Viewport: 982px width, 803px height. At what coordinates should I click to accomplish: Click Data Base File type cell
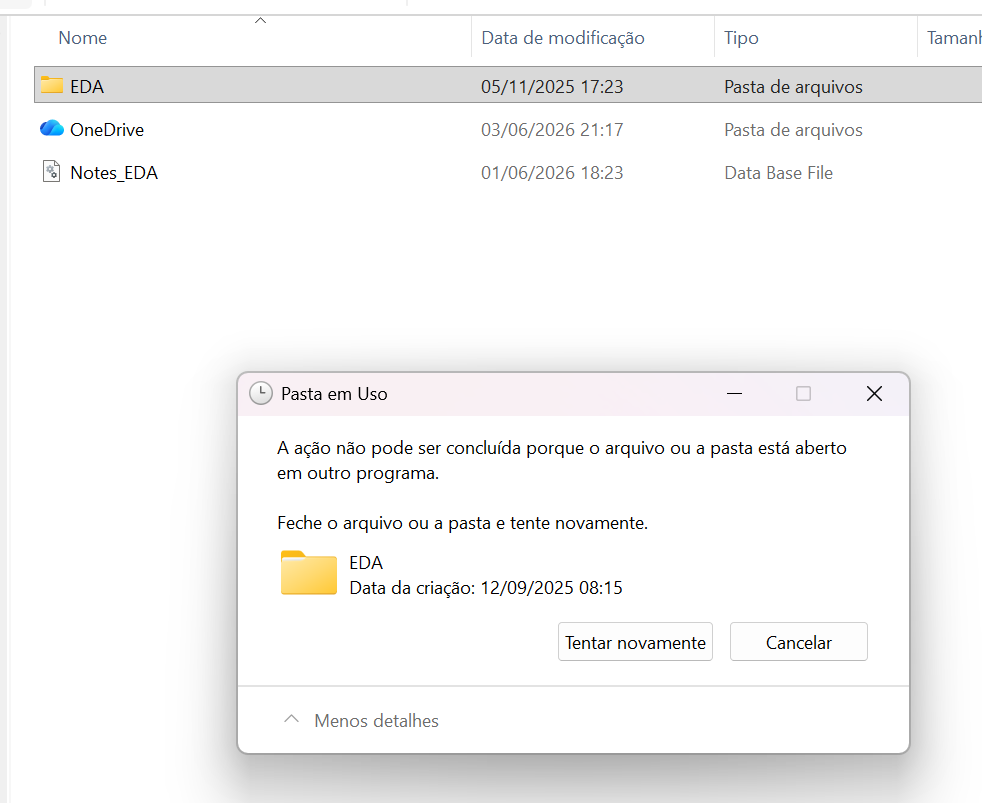click(778, 173)
